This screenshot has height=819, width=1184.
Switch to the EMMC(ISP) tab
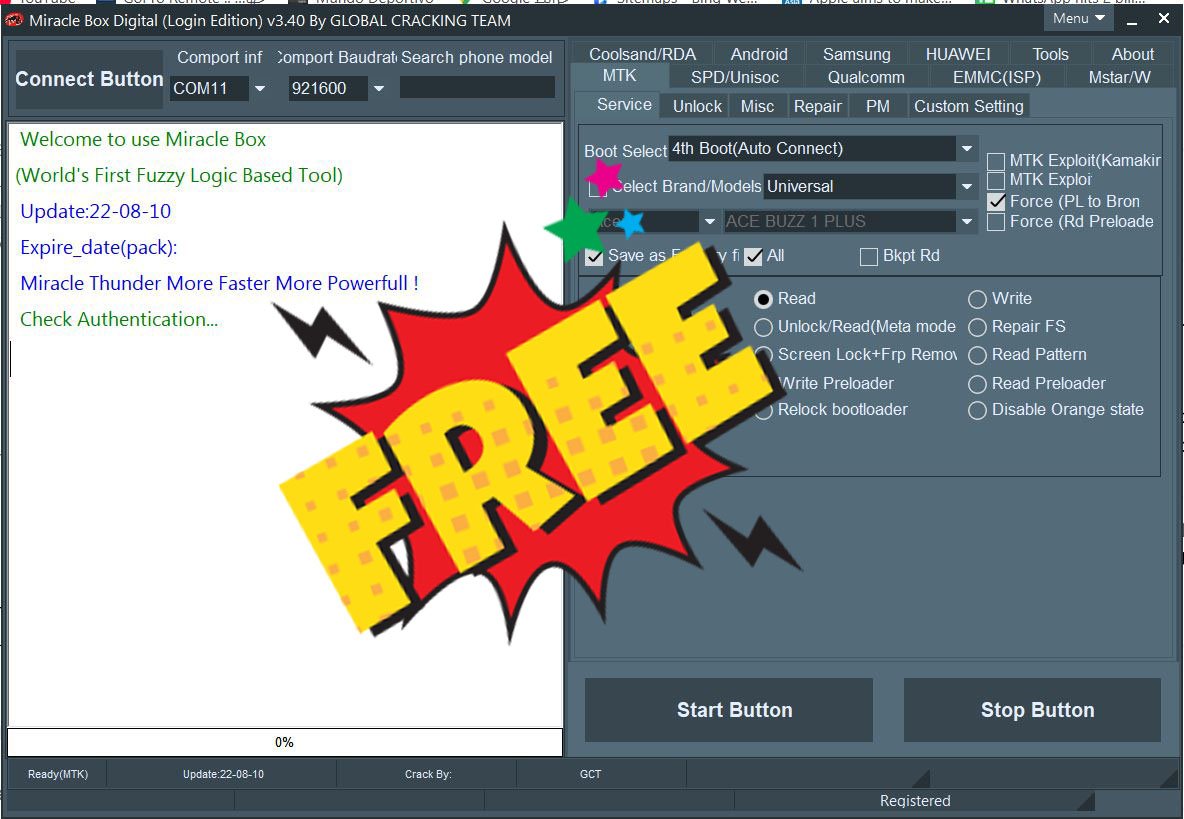(x=997, y=78)
